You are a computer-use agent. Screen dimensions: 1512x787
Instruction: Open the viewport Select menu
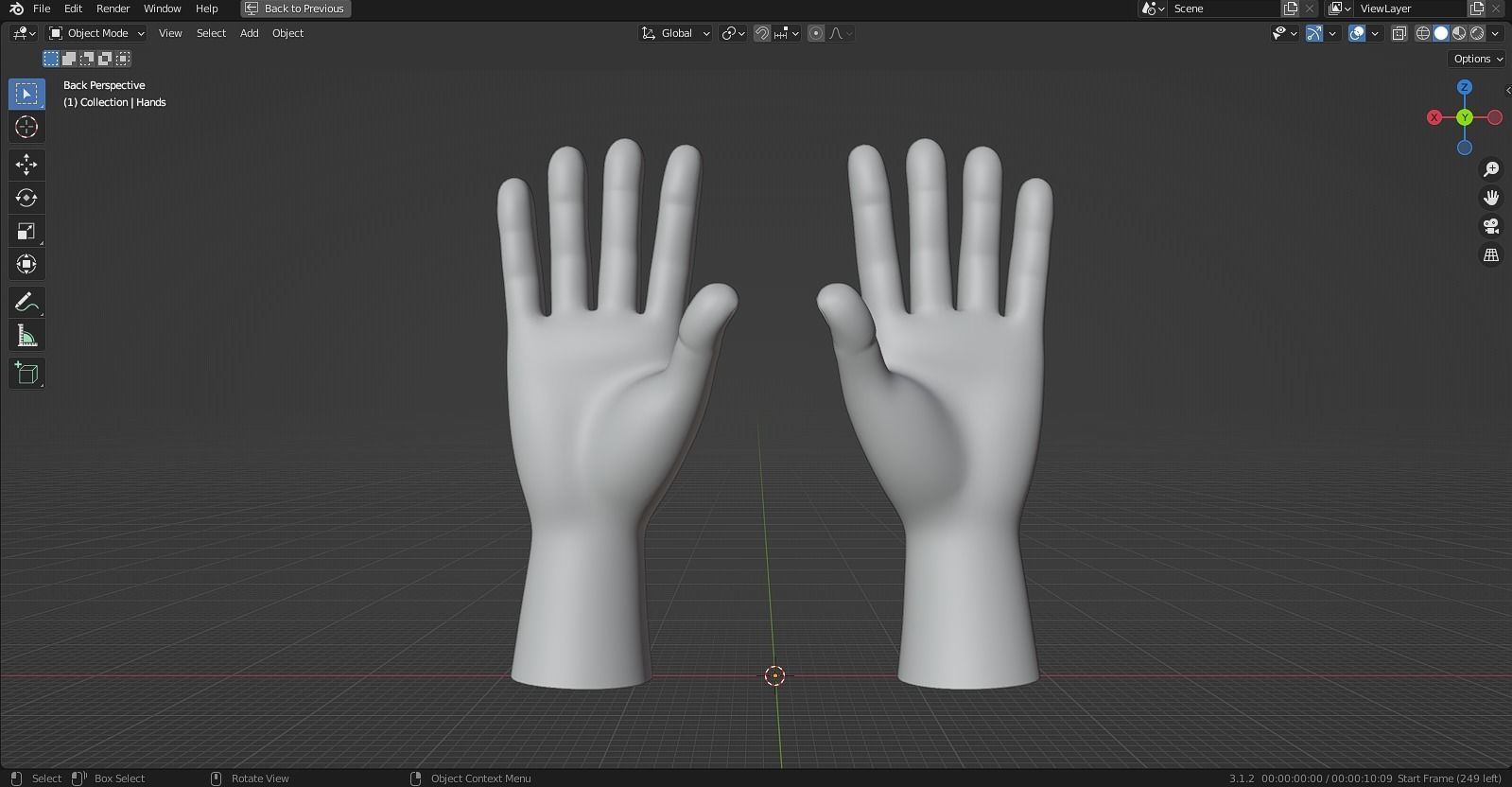point(211,33)
